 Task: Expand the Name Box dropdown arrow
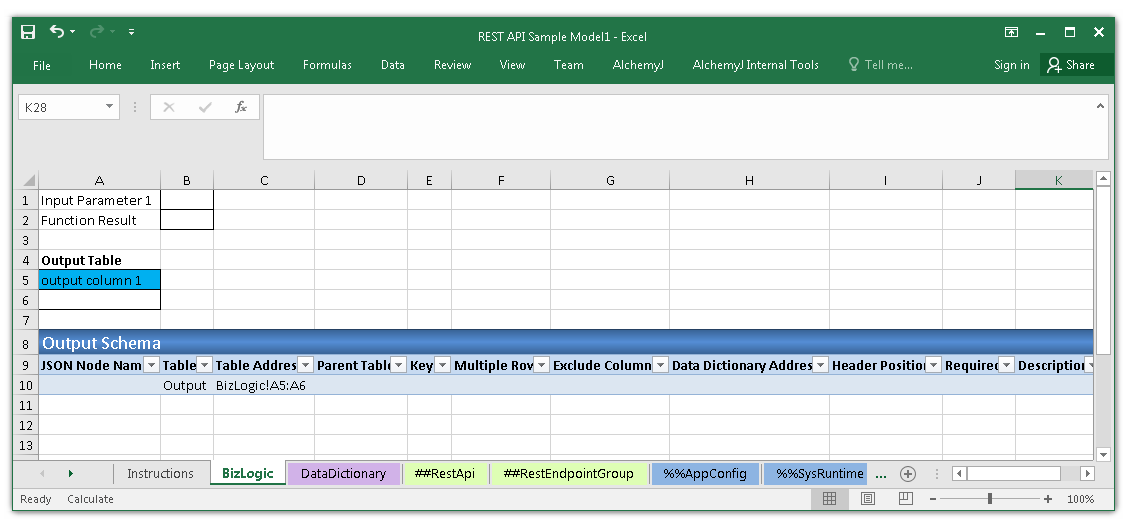pos(109,107)
